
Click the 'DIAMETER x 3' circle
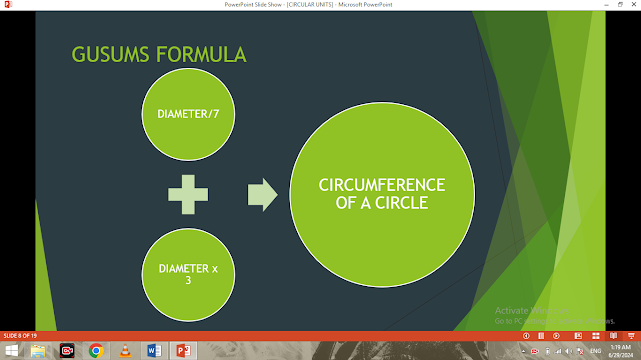[188, 275]
